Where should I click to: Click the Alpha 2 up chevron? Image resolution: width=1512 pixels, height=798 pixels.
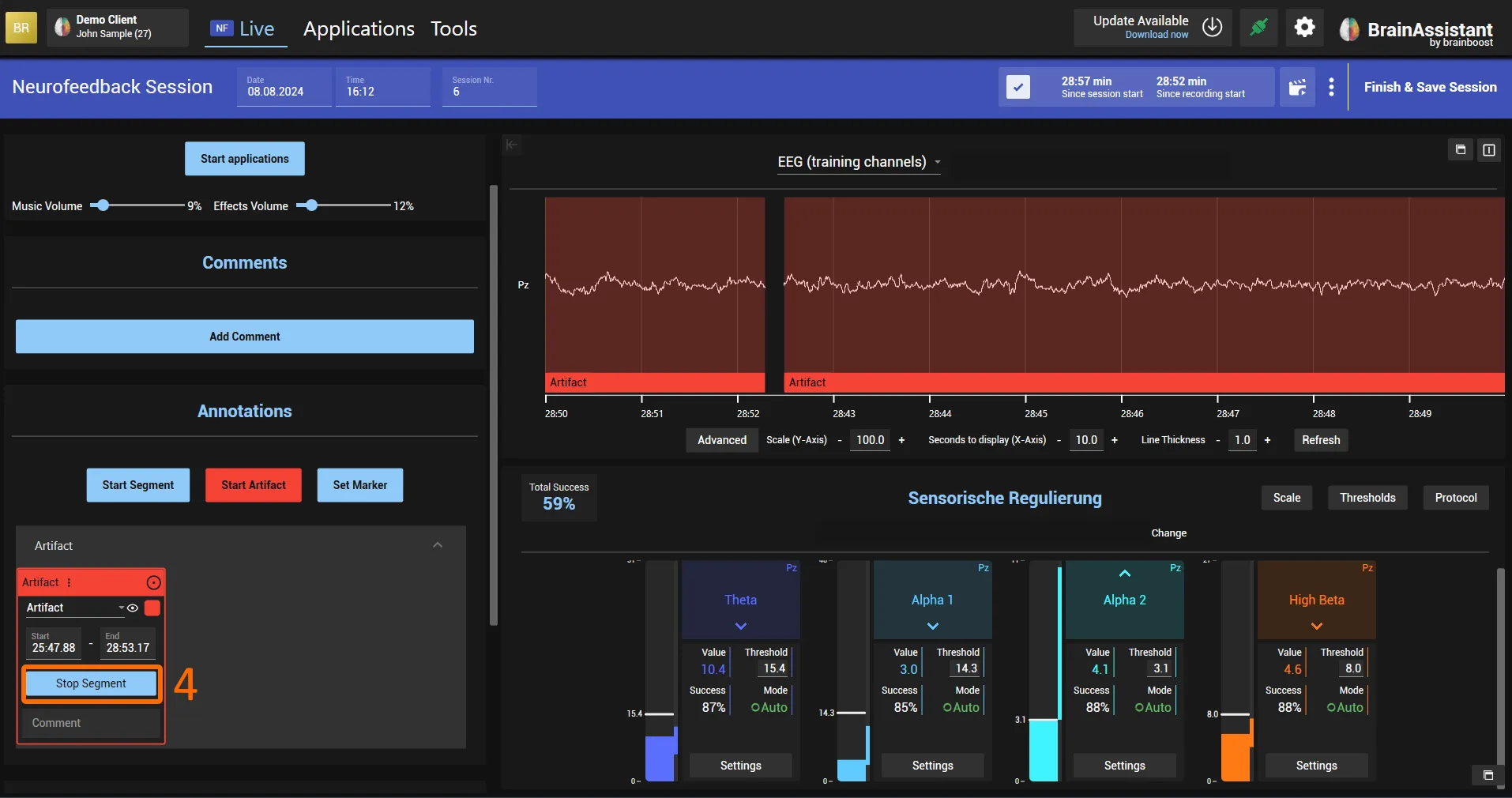[x=1125, y=574]
